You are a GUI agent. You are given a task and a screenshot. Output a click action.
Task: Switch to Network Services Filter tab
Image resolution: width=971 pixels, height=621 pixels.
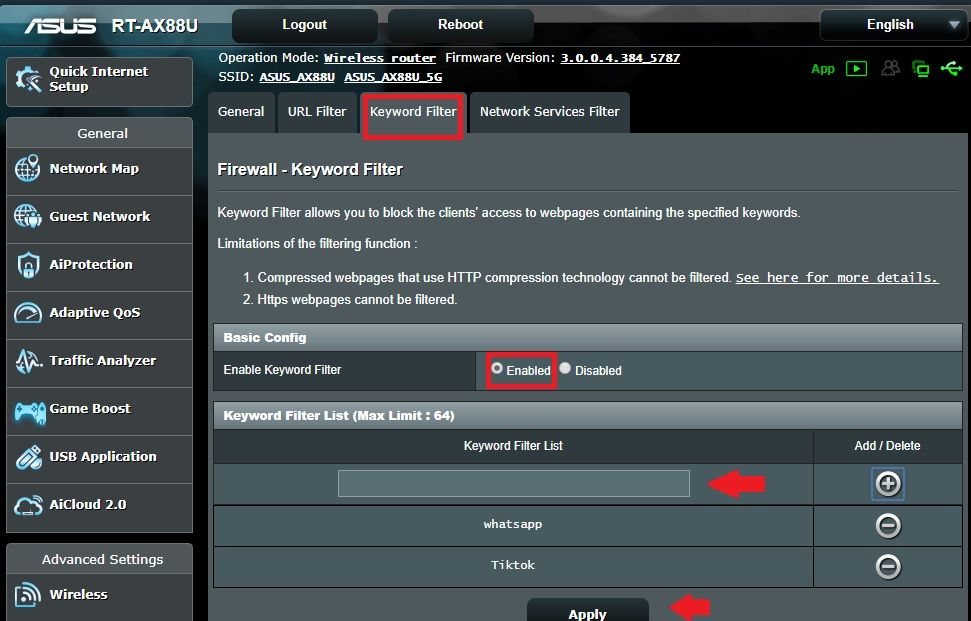pyautogui.click(x=549, y=112)
